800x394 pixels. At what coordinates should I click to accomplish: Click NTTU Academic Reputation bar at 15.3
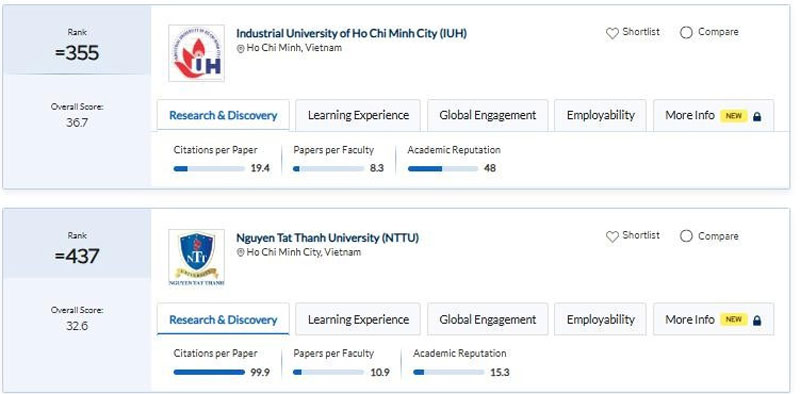pos(448,373)
